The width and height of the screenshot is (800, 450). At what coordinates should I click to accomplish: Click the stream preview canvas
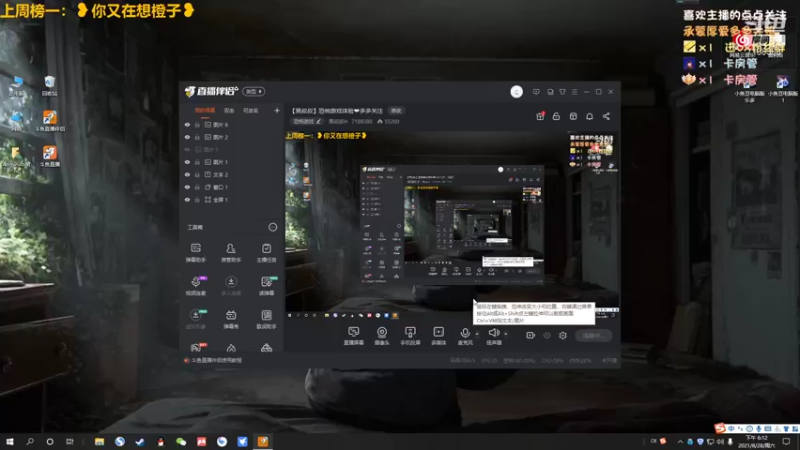click(452, 226)
